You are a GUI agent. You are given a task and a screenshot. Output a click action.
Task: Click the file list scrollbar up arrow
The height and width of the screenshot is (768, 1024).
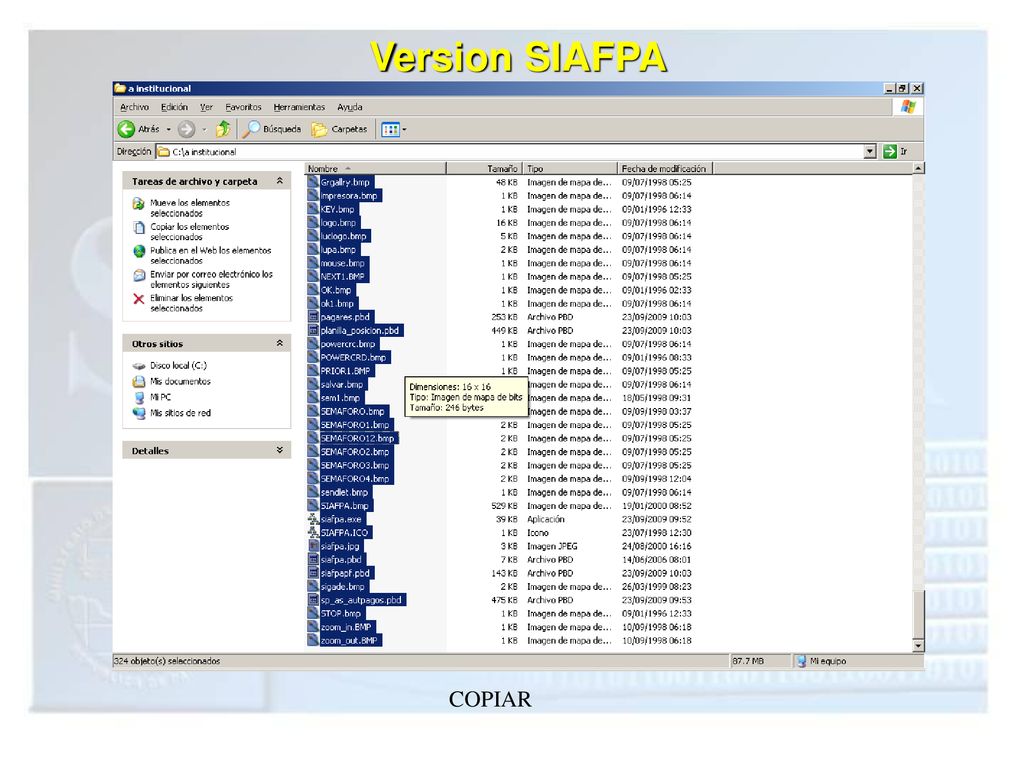(x=918, y=168)
